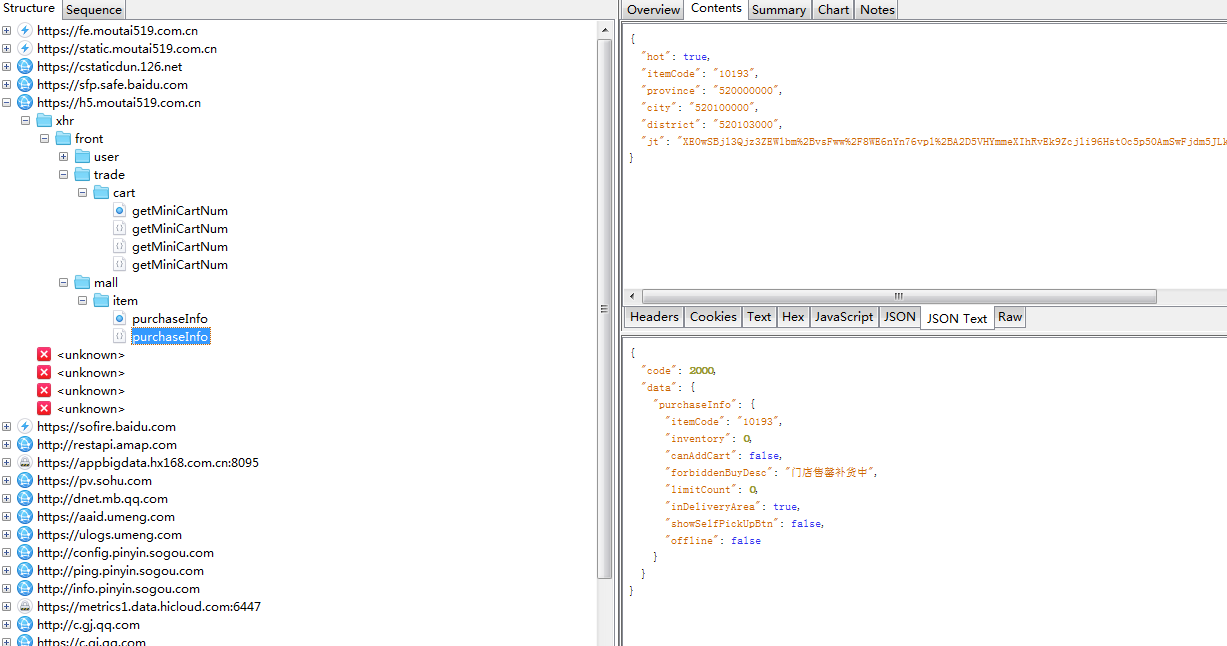
Task: Click the cart folder icon
Action: point(101,193)
